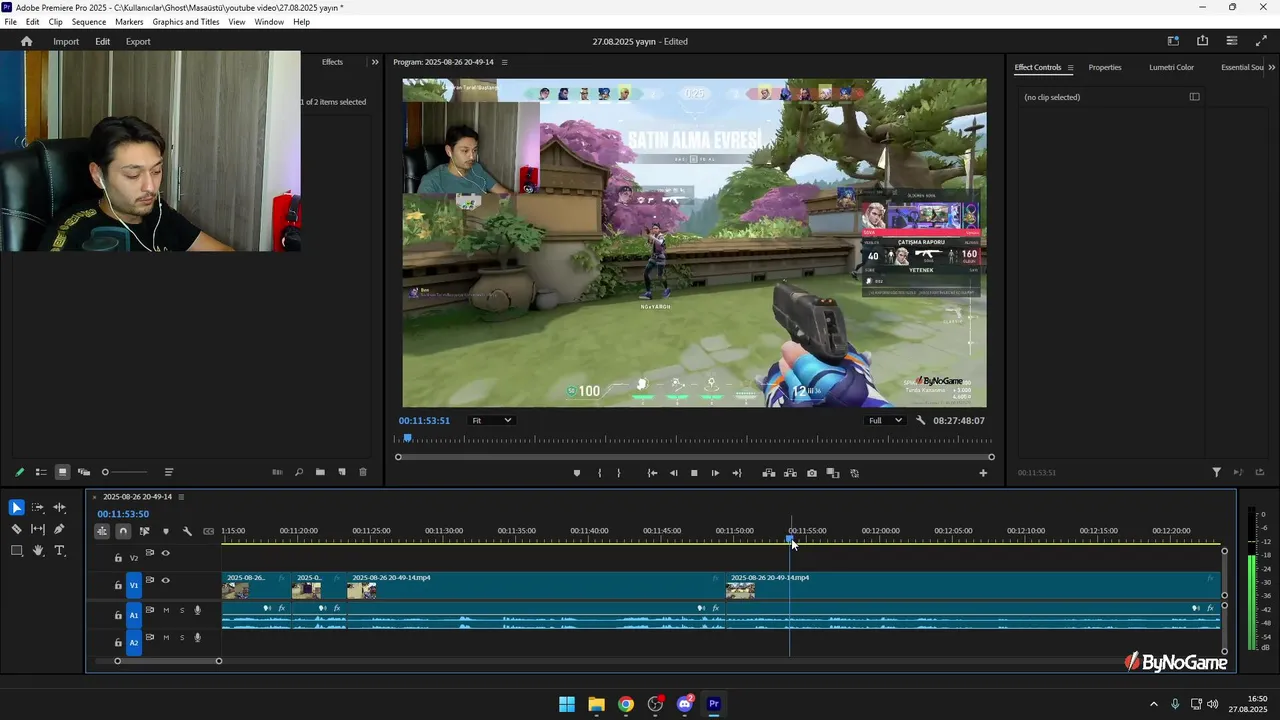Screen dimensions: 1280x720
Task: Solo track A1
Action: click(182, 610)
